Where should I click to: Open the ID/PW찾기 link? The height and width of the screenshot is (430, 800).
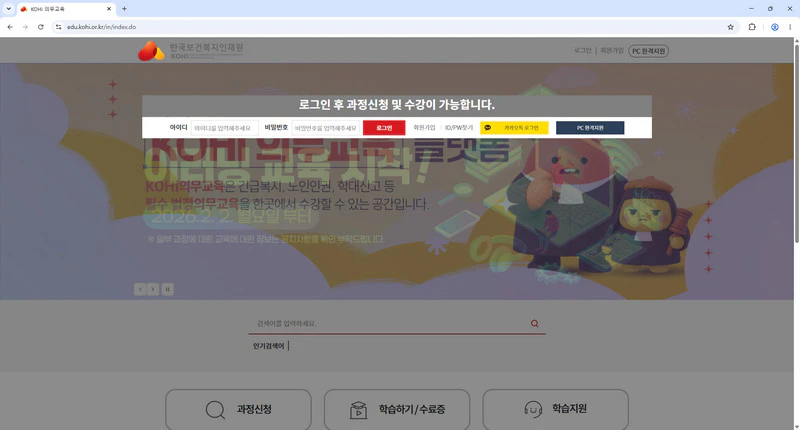point(459,128)
